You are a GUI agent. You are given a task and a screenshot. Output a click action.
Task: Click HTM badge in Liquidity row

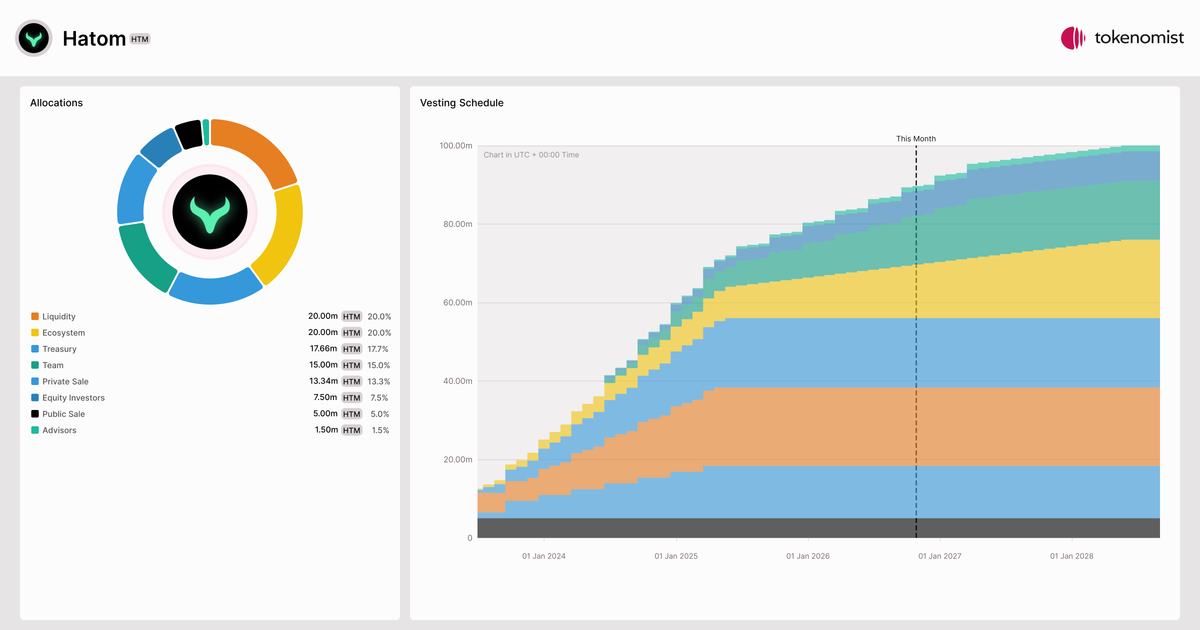tap(351, 317)
